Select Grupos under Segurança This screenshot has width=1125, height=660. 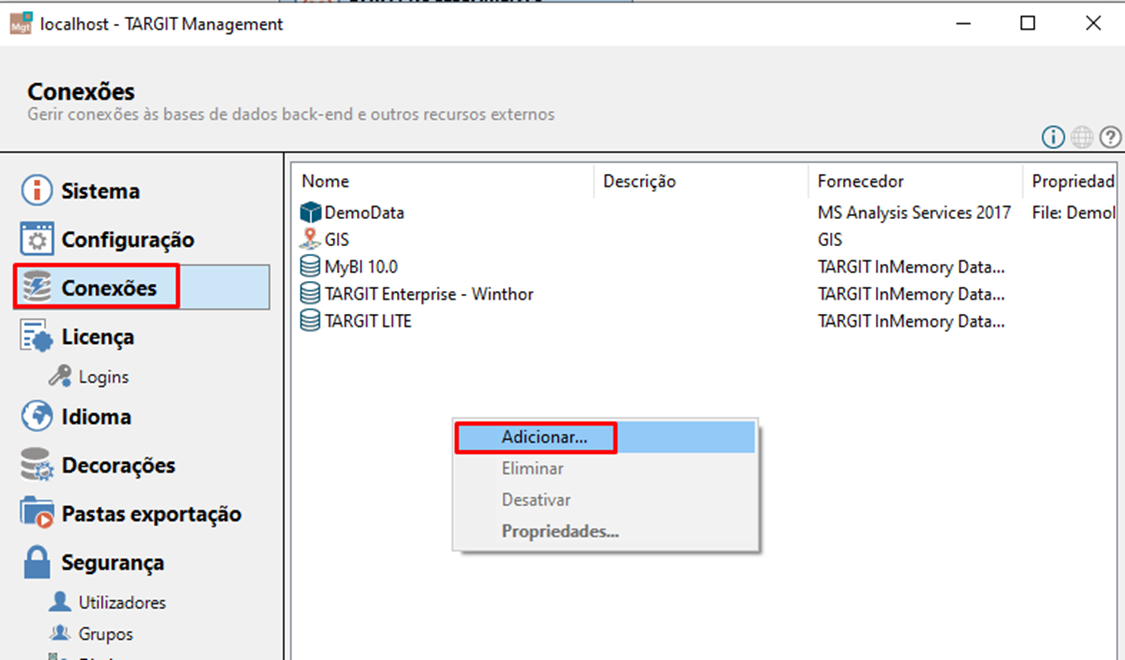(x=105, y=634)
